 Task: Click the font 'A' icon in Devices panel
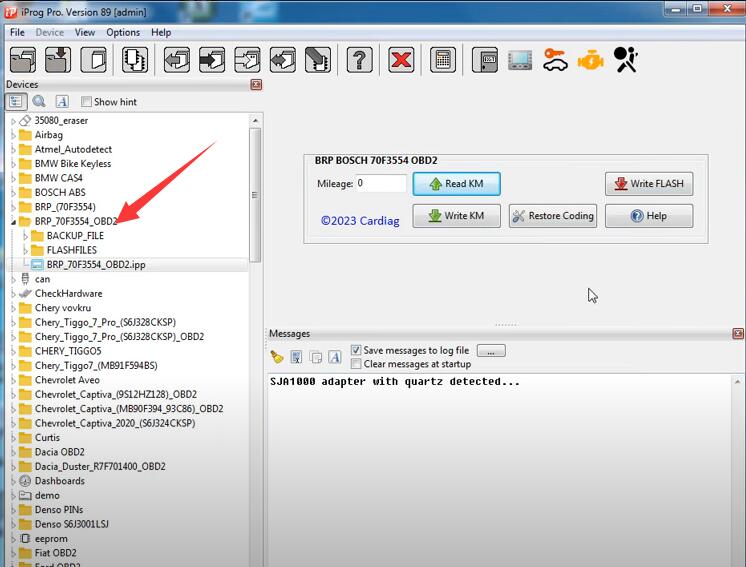tap(62, 101)
